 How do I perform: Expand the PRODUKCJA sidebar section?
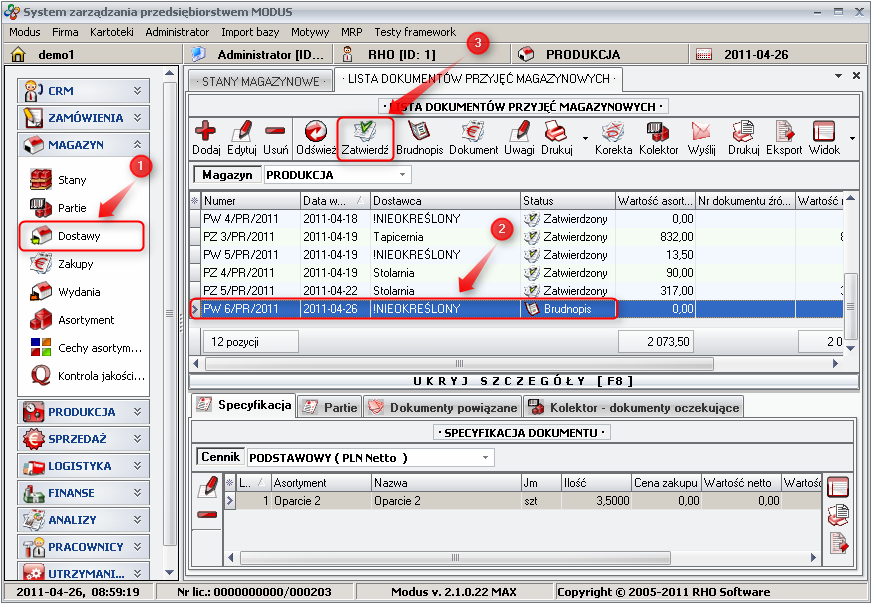click(x=84, y=412)
